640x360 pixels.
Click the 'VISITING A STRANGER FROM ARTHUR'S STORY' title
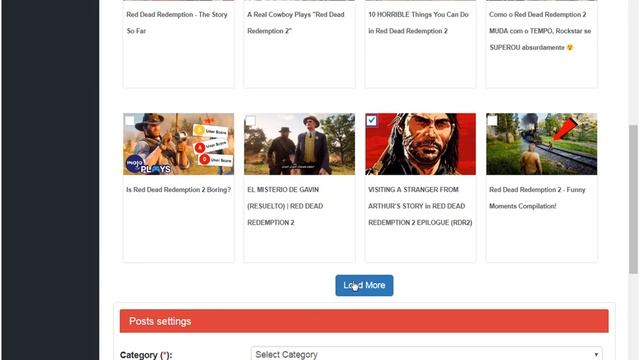420,206
